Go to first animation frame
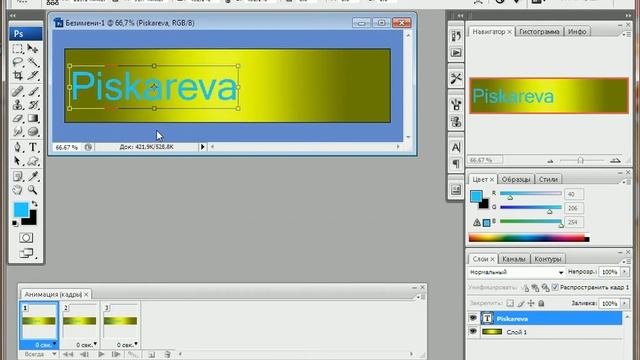The image size is (640, 360). pos(68,354)
